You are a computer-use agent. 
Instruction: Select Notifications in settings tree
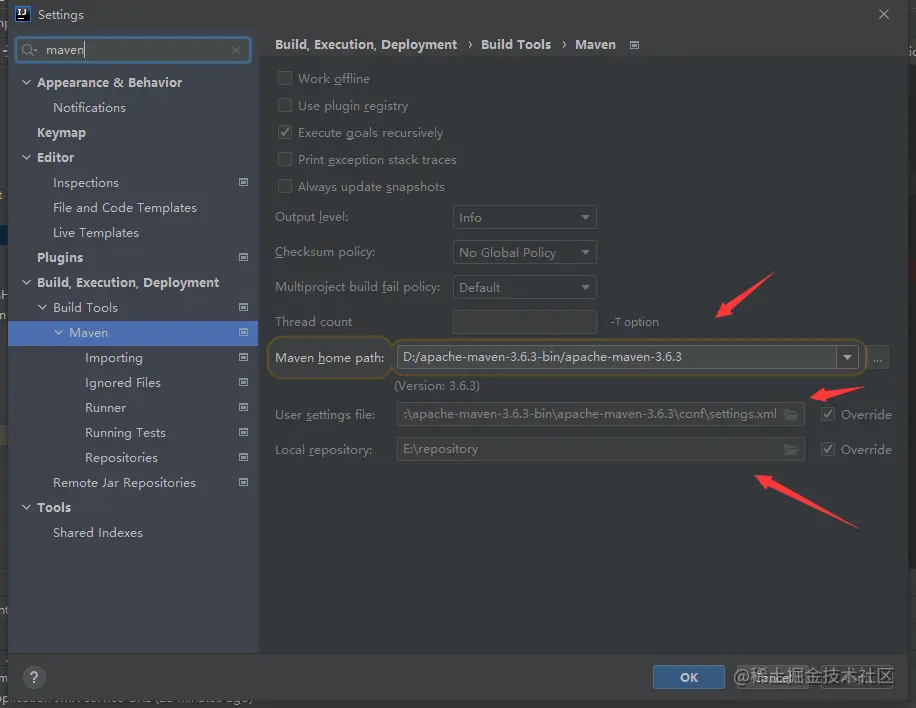[89, 107]
